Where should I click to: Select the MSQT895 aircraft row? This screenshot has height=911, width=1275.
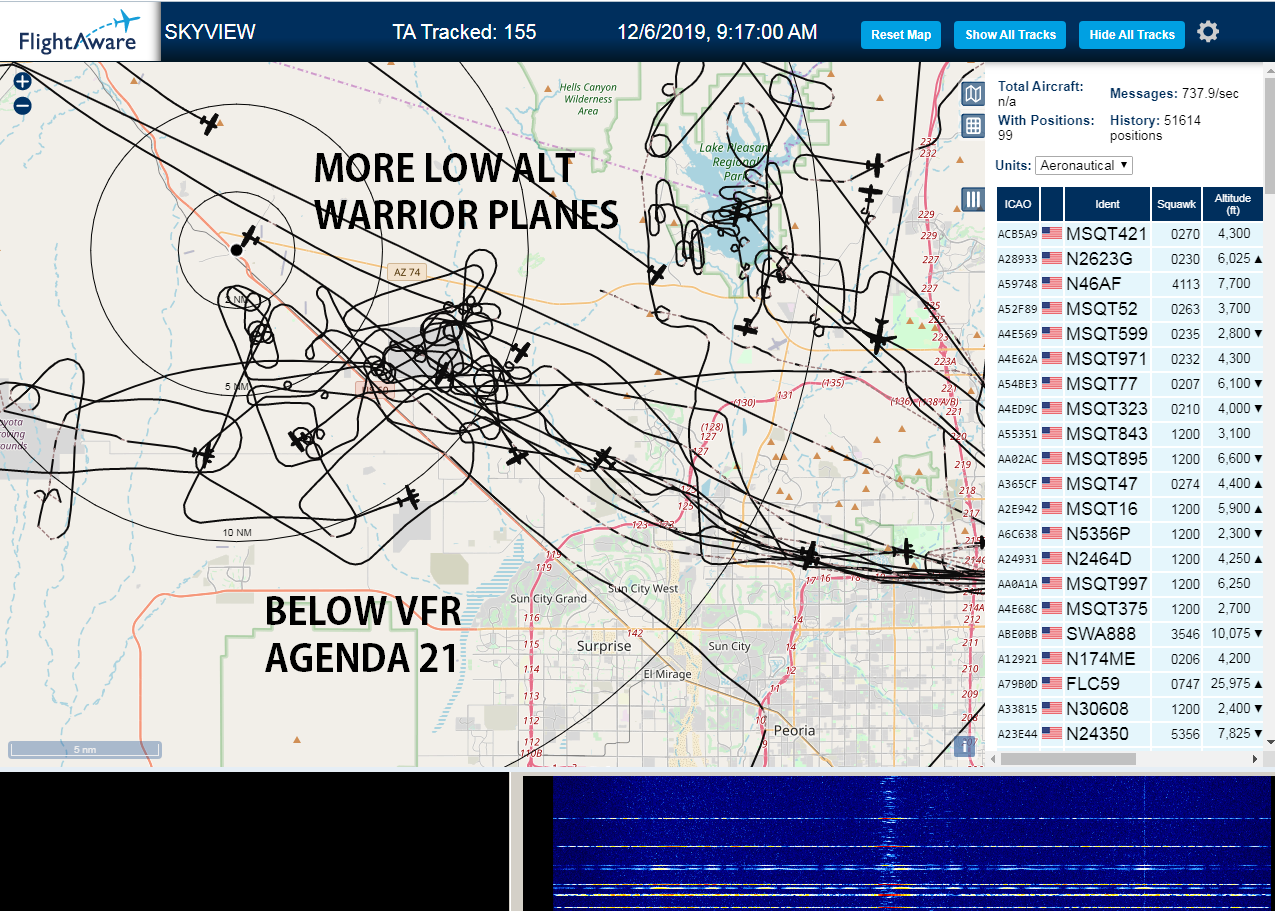(1130, 458)
